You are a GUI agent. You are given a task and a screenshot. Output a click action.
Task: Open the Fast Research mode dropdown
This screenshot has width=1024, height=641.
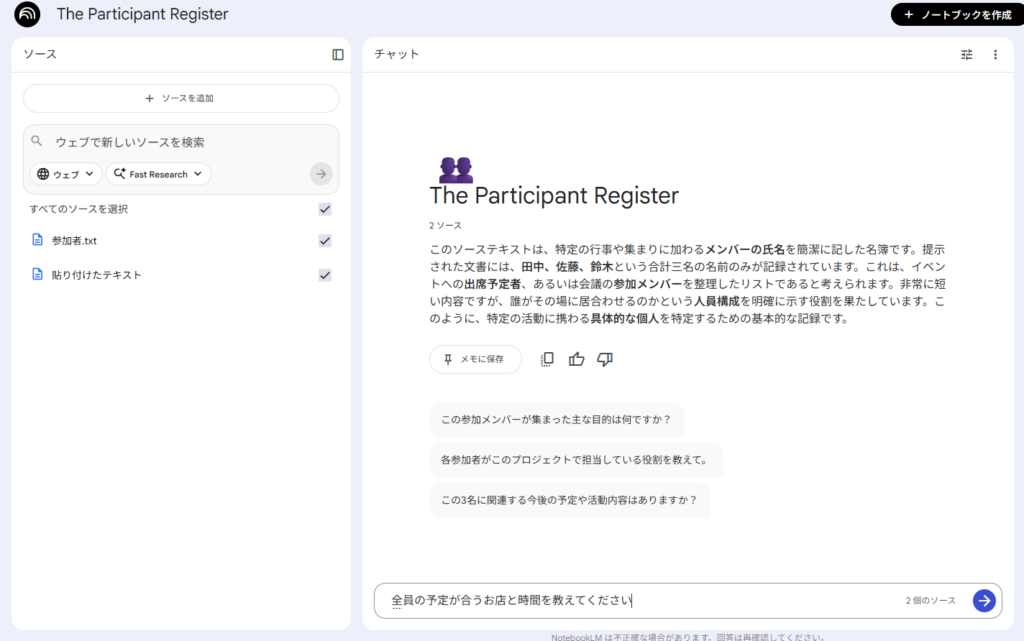pyautogui.click(x=158, y=174)
